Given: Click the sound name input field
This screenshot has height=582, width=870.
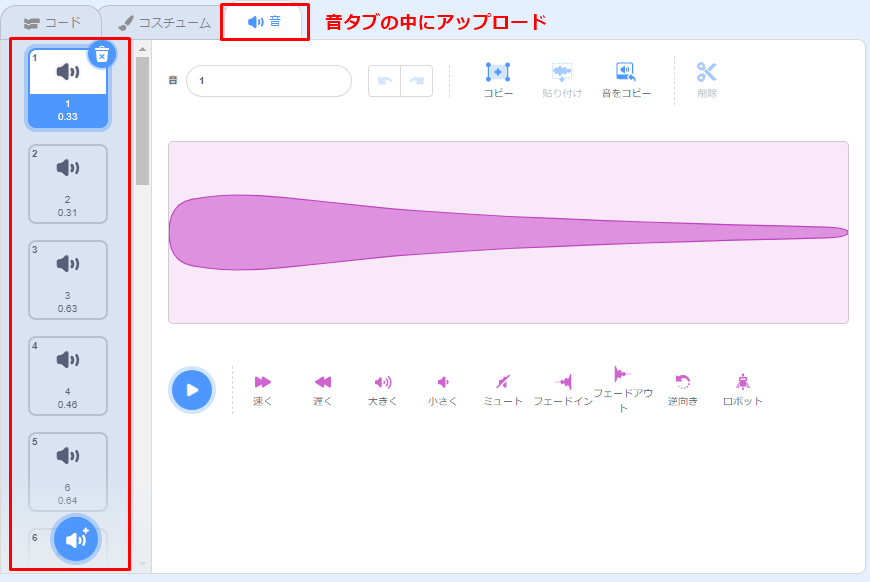Looking at the screenshot, I should [x=269, y=81].
